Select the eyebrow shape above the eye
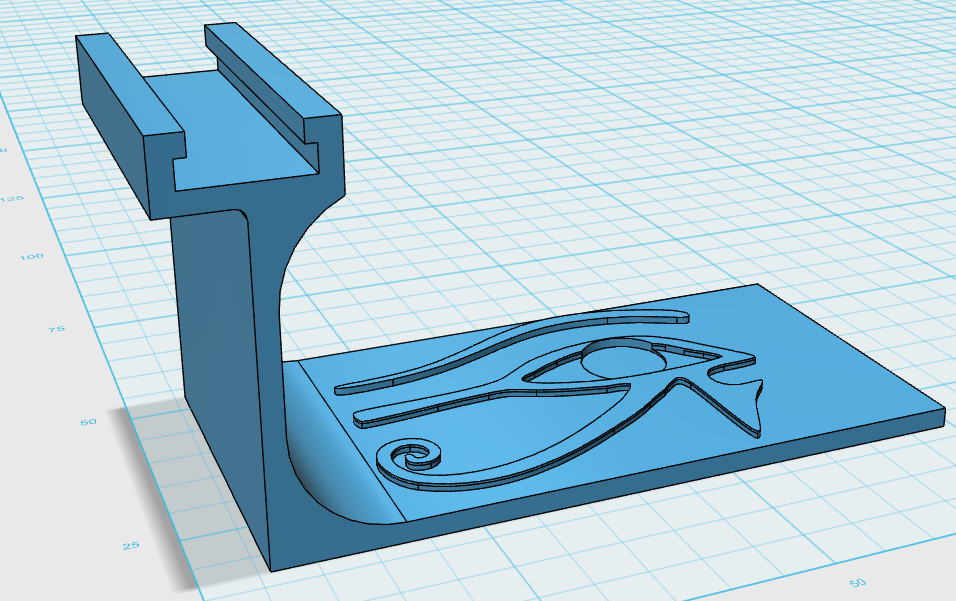Viewport: 956px width, 601px height. 512,352
